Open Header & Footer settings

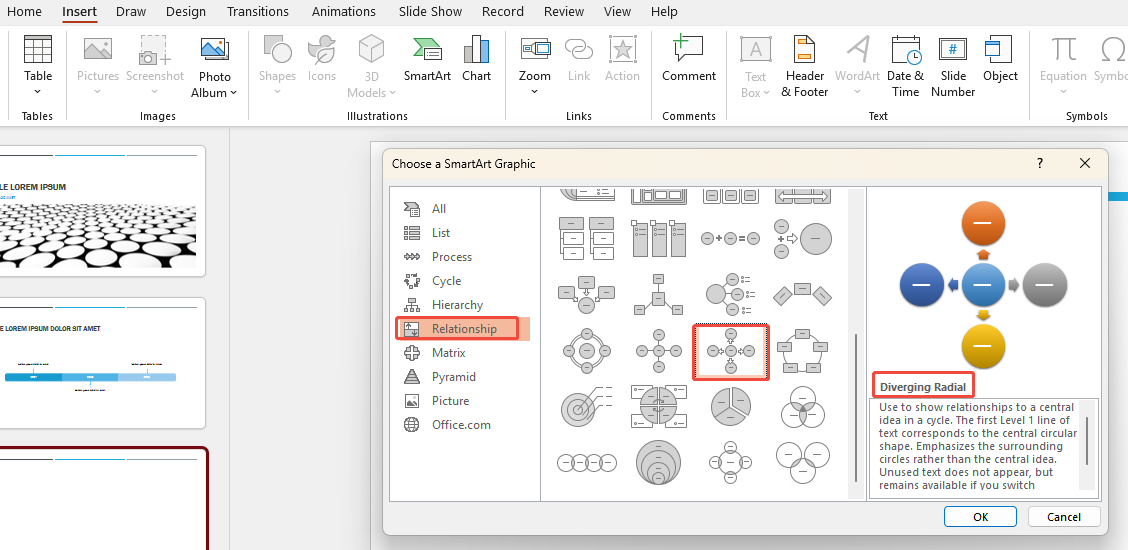click(804, 66)
